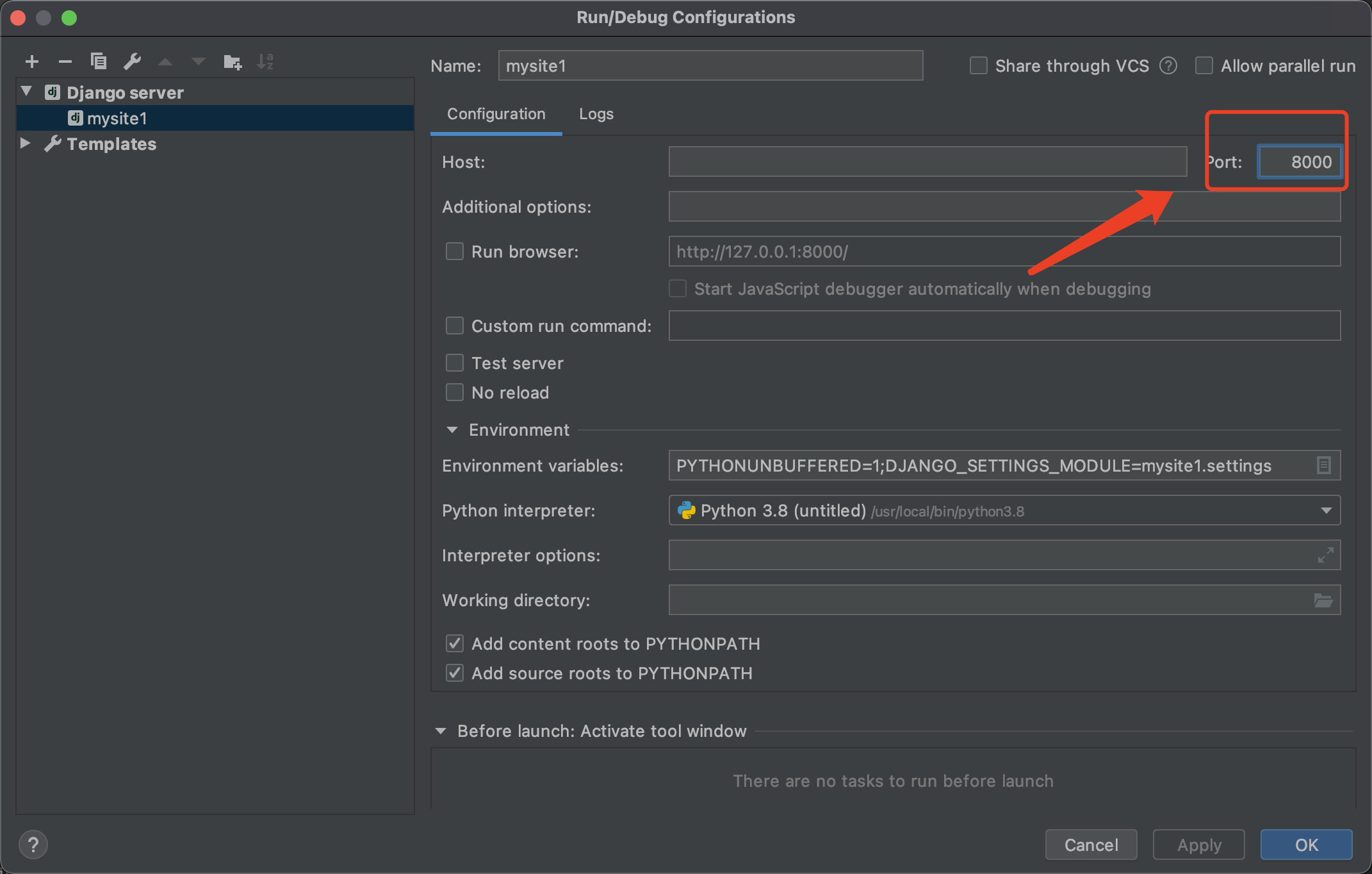Screen dimensions: 1372x874
Task: Enable the No reload checkbox
Action: coord(455,392)
